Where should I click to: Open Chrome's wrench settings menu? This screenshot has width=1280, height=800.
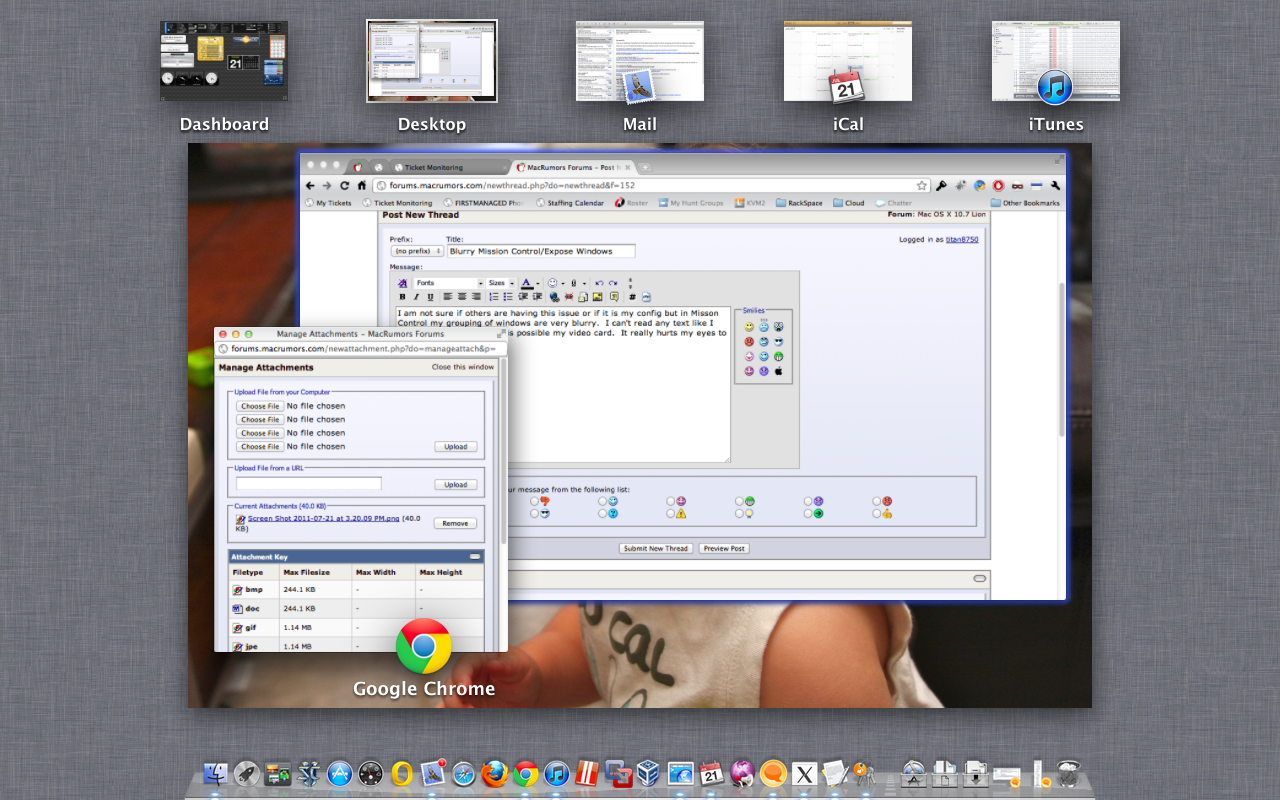pyautogui.click(x=1056, y=185)
